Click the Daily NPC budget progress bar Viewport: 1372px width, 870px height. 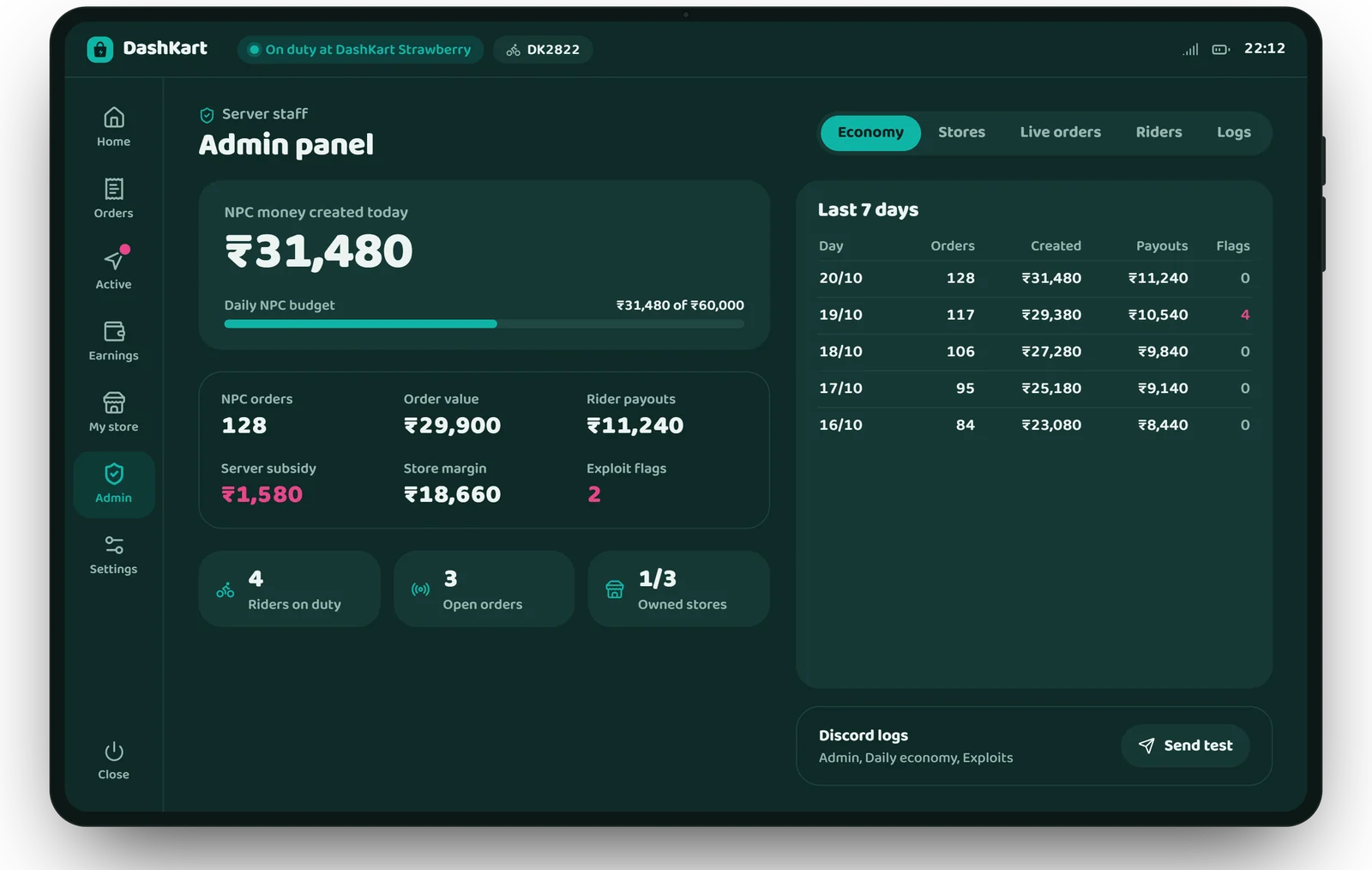[x=484, y=324]
